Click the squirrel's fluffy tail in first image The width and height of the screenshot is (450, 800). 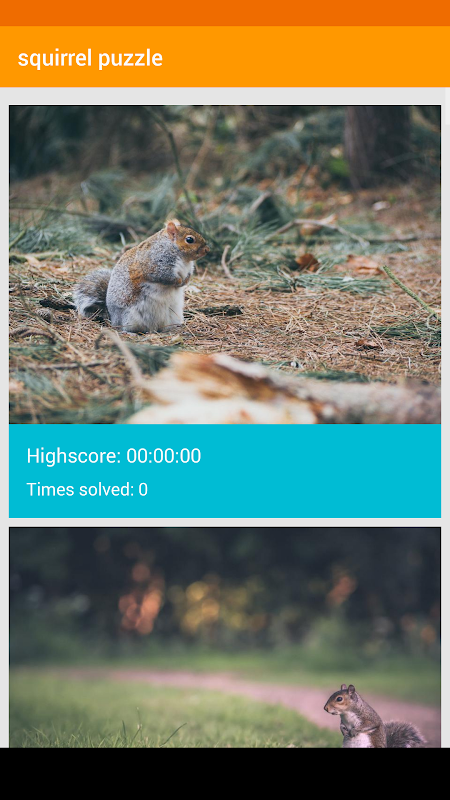pos(93,296)
